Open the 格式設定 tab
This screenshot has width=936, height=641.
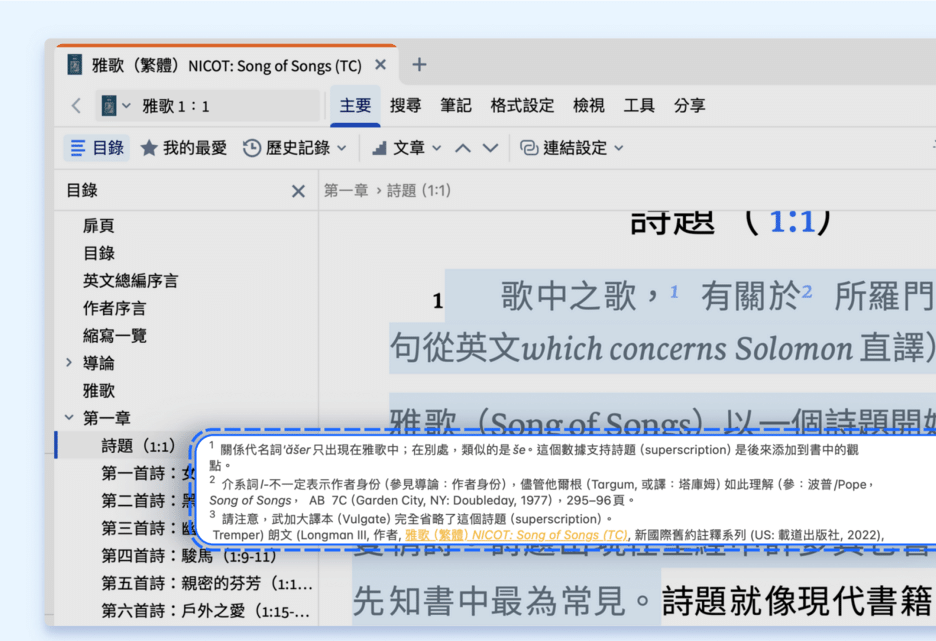click(x=522, y=106)
